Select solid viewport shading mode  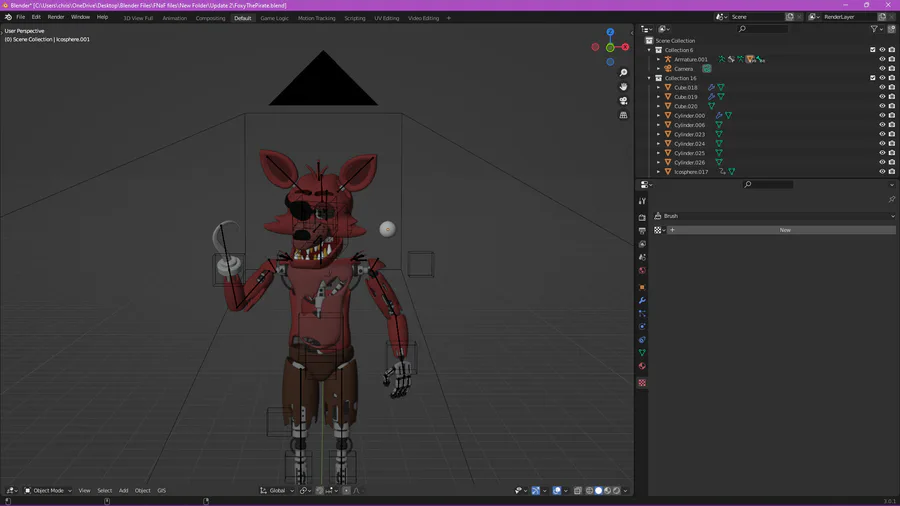[x=598, y=491]
